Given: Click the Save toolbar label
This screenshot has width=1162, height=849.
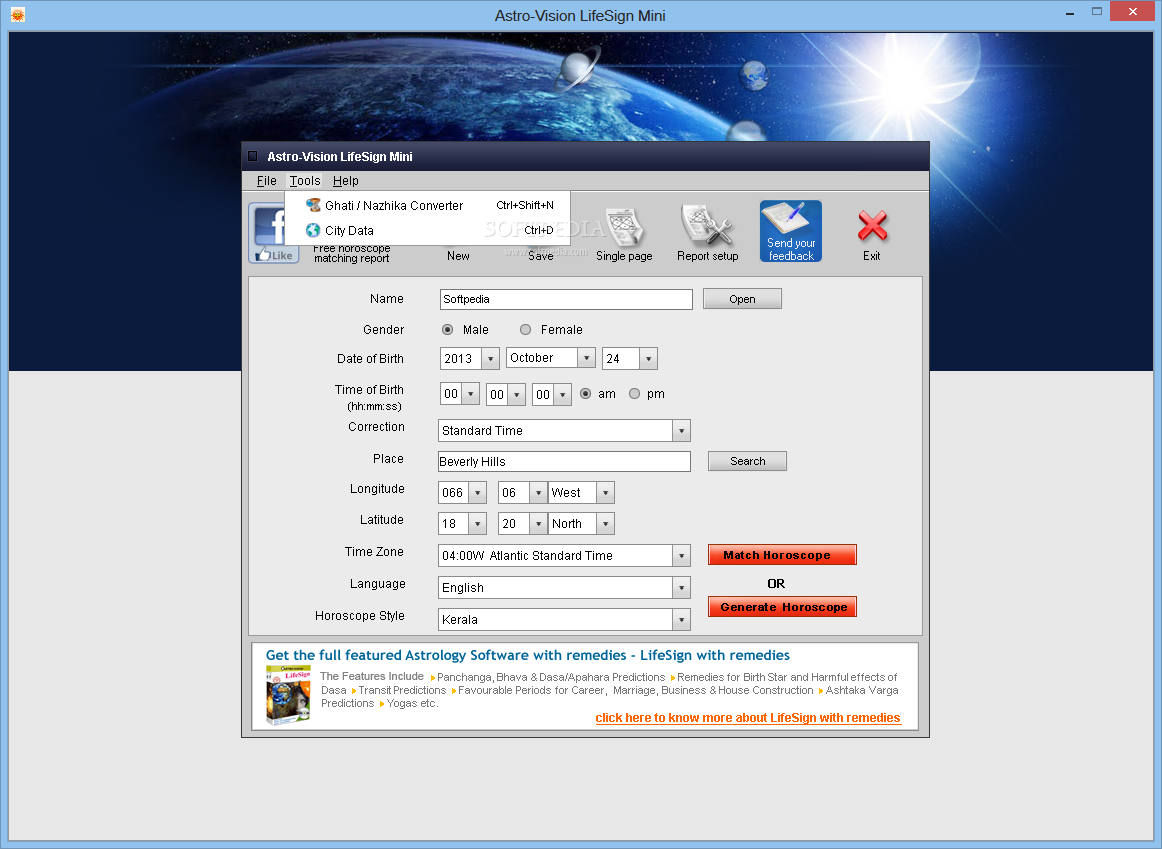Looking at the screenshot, I should pos(540,256).
